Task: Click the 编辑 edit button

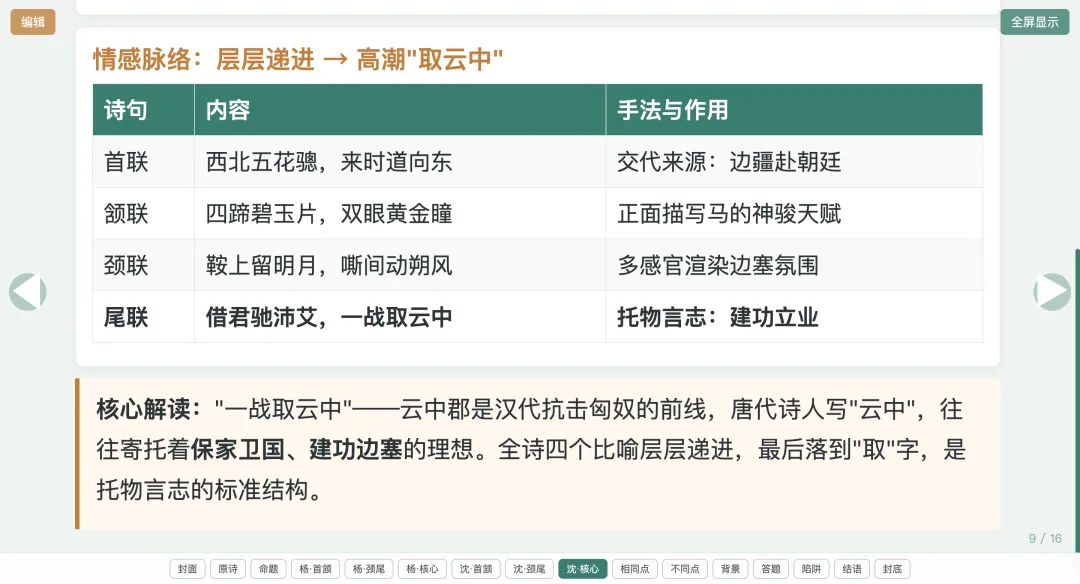Action: coord(32,22)
